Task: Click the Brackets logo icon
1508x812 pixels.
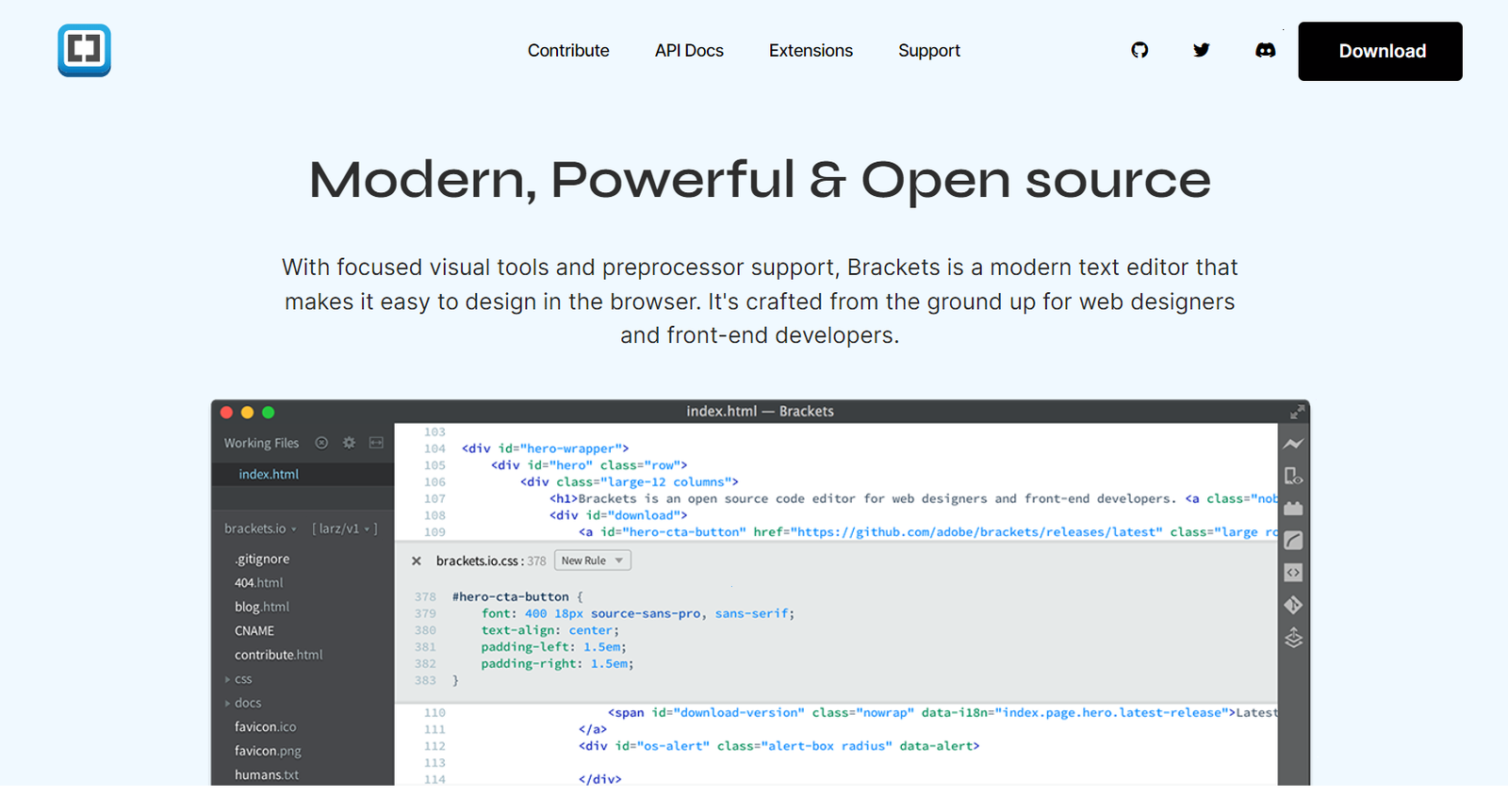Action: point(84,50)
